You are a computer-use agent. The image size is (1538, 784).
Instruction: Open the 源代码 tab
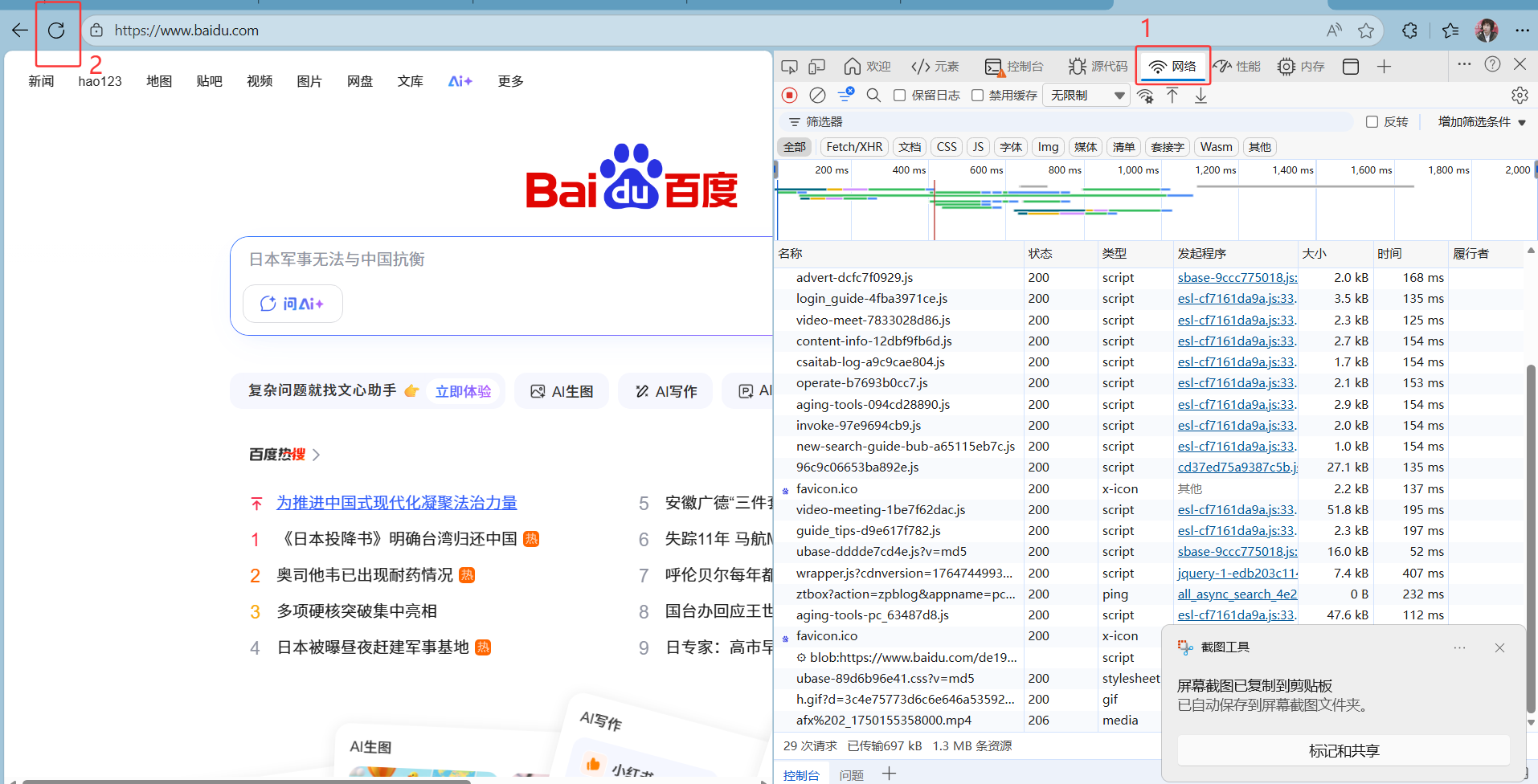(1098, 67)
